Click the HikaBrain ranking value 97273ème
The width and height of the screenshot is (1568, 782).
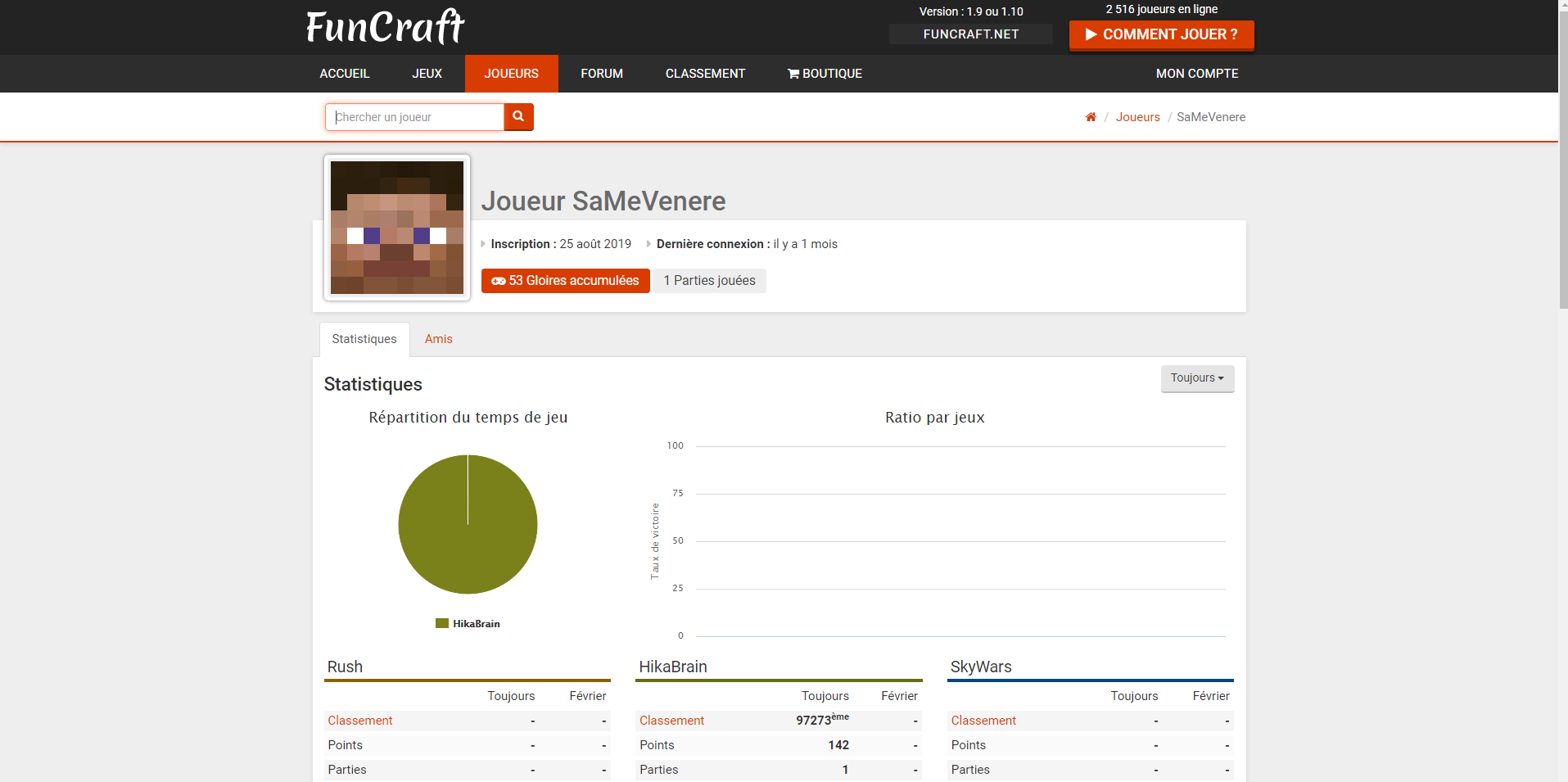(x=823, y=720)
